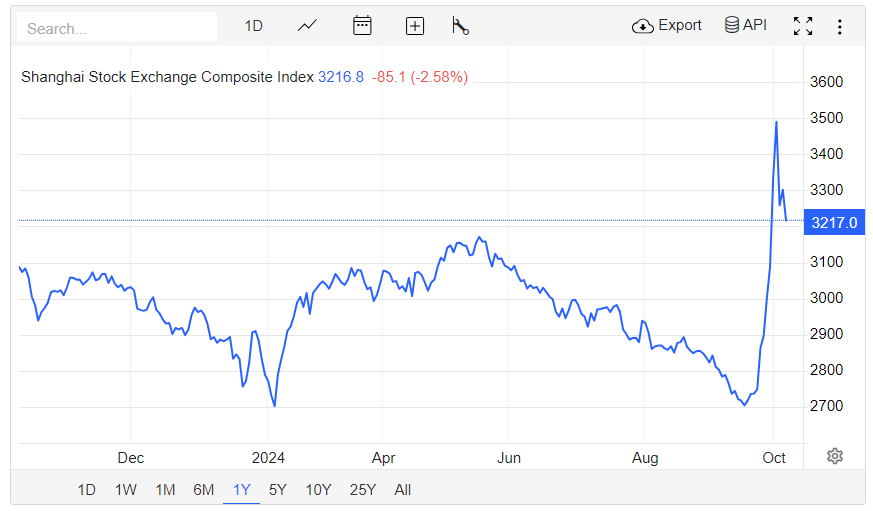The height and width of the screenshot is (511, 873).
Task: Toggle fullscreen chart view
Action: (x=803, y=26)
